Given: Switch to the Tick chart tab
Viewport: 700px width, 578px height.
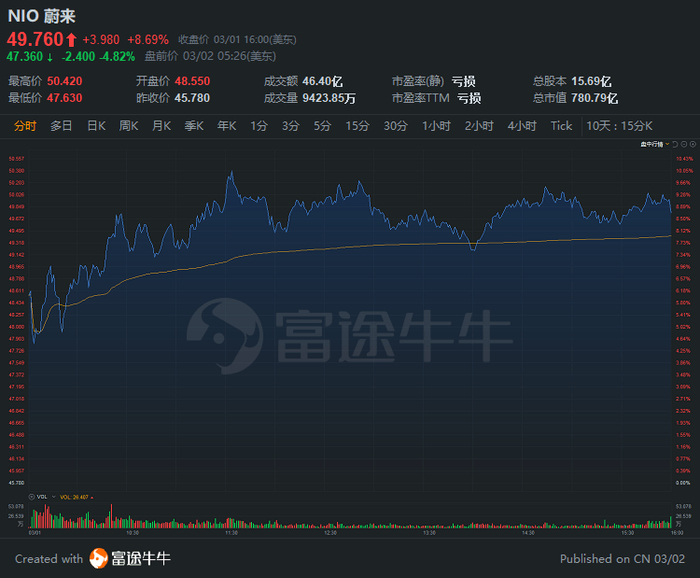Looking at the screenshot, I should click(561, 126).
